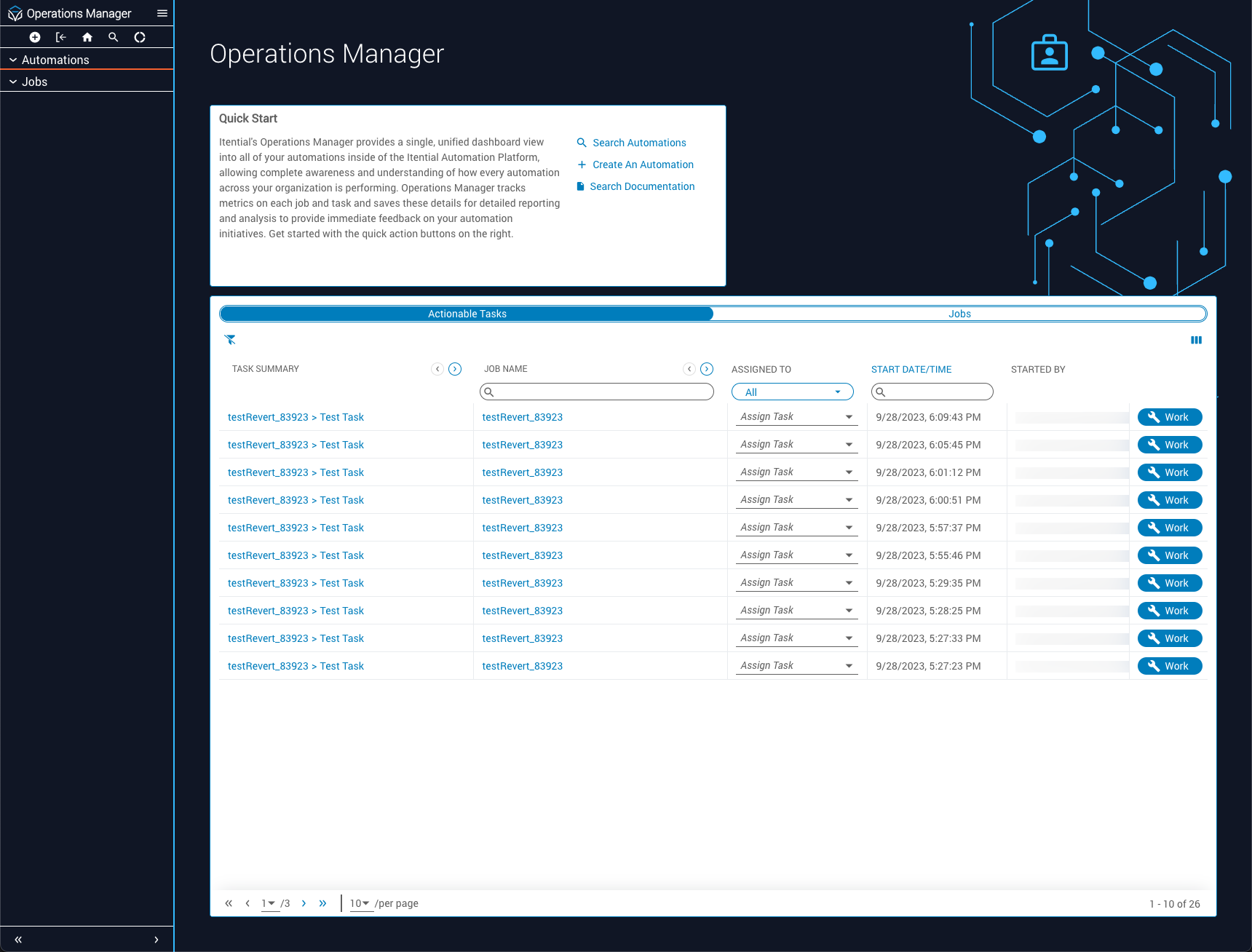Image resolution: width=1252 pixels, height=952 pixels.
Task: Switch to the Jobs tab
Action: pos(959,314)
